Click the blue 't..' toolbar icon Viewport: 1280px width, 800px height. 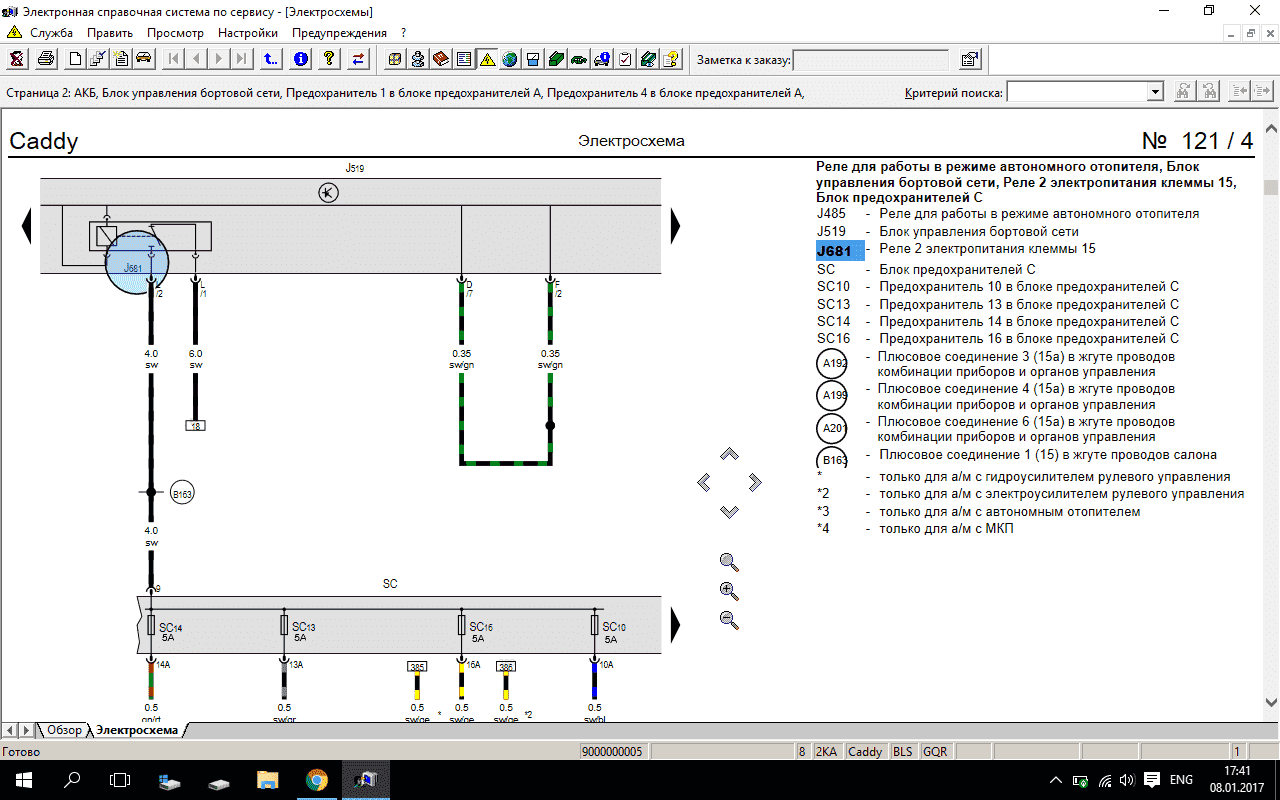271,59
